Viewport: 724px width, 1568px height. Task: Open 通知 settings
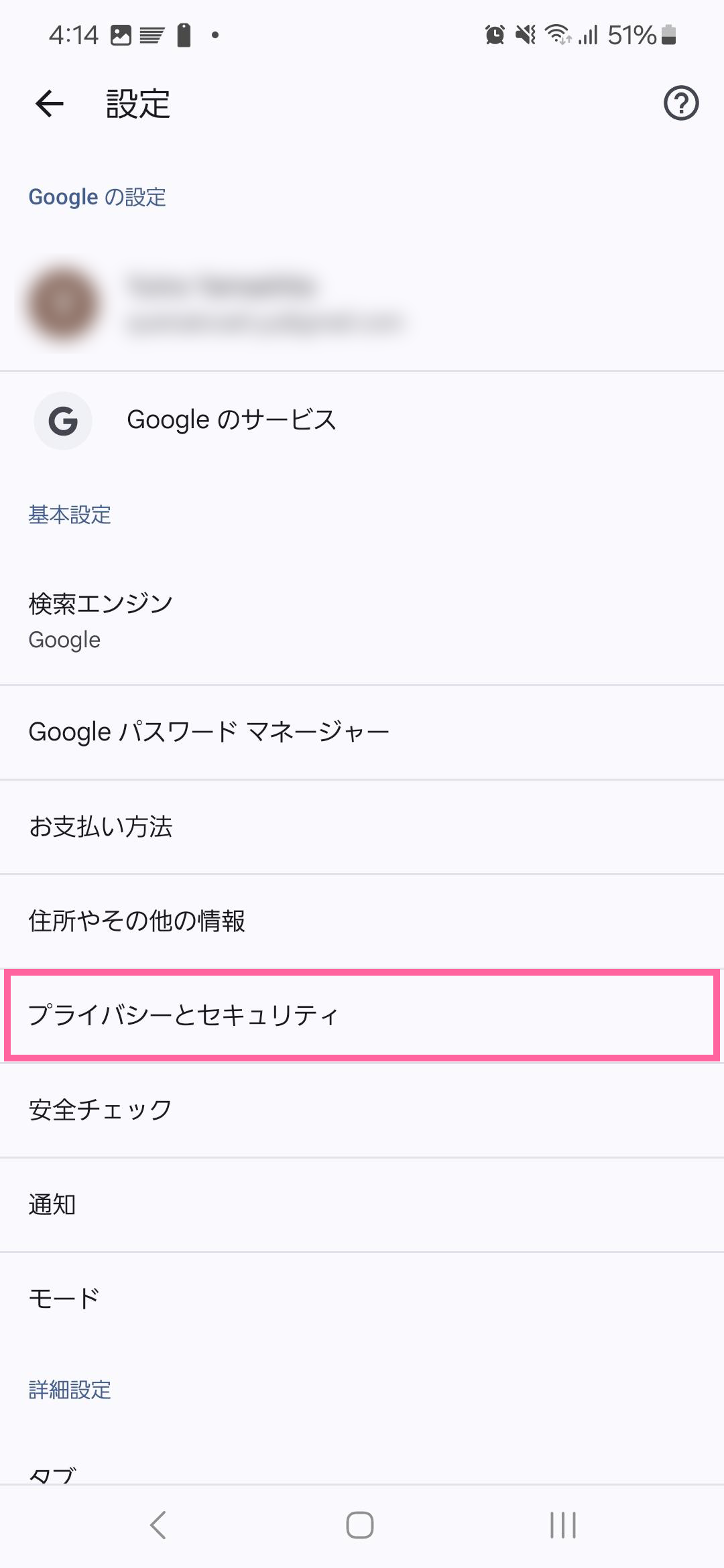pos(362,1205)
